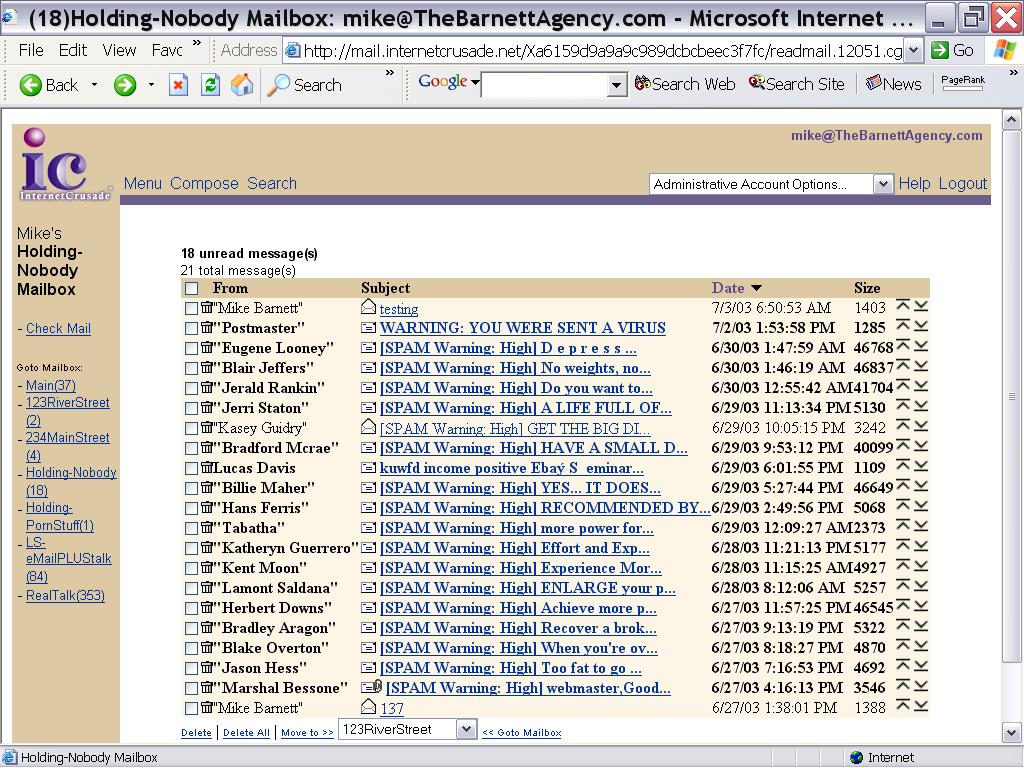Click the InternetCrusade logo
The height and width of the screenshot is (768, 1024).
pyautogui.click(x=64, y=165)
